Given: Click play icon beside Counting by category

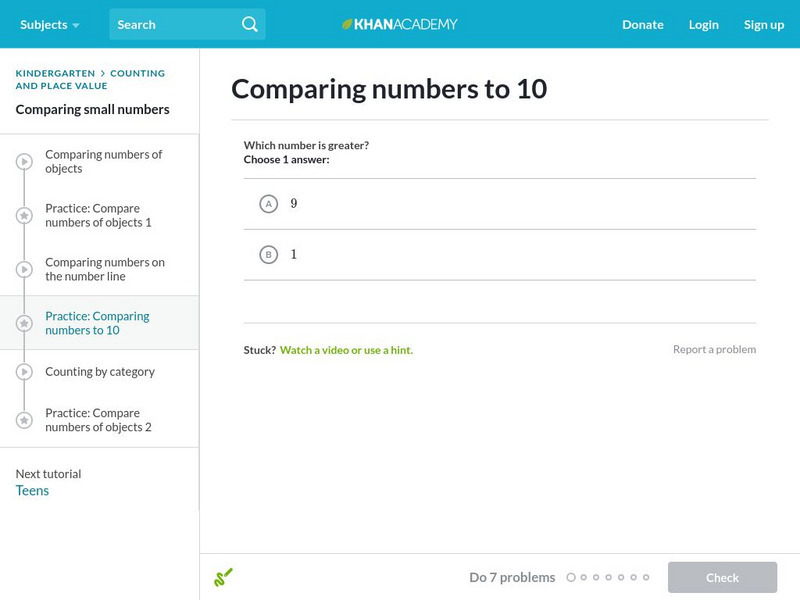Looking at the screenshot, I should click(24, 372).
